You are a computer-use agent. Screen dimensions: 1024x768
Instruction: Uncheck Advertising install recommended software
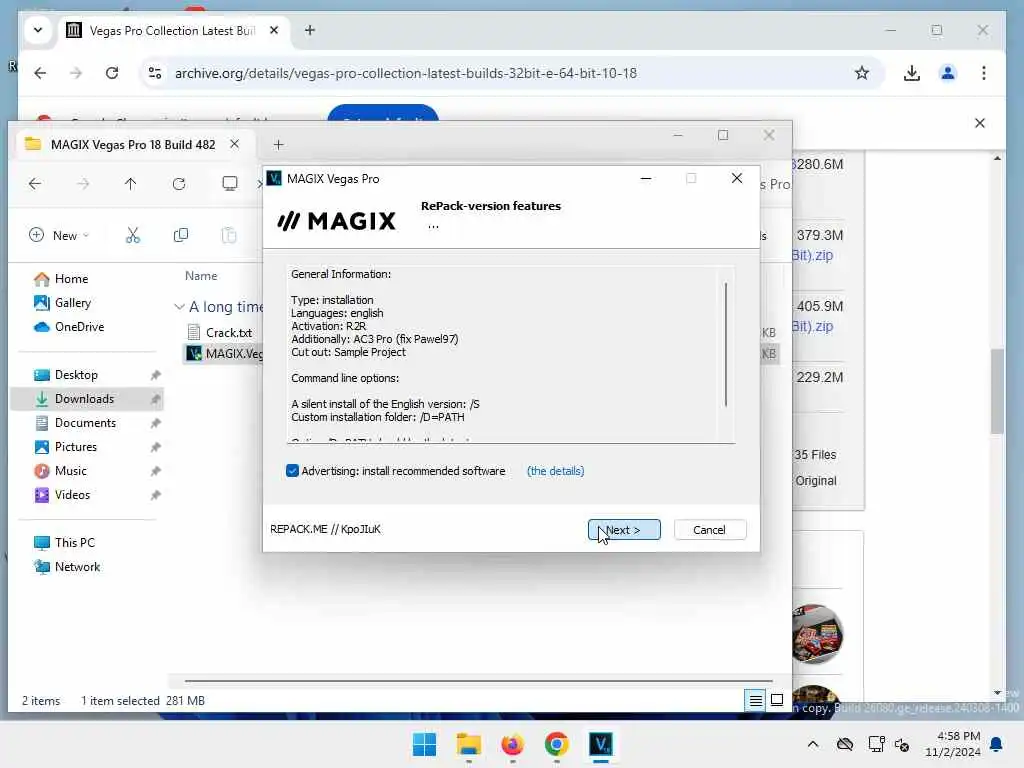coord(292,471)
